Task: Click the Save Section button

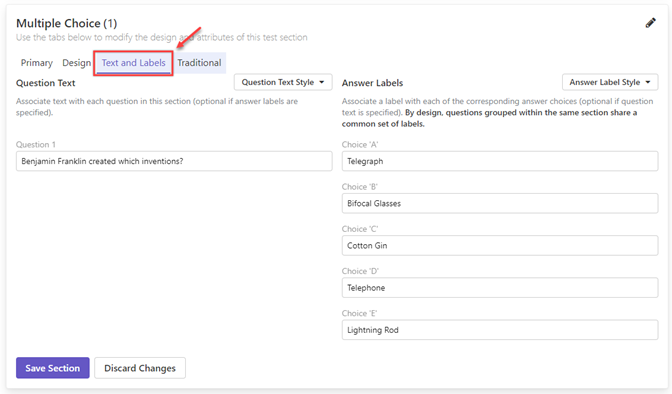Action: pyautogui.click(x=53, y=368)
